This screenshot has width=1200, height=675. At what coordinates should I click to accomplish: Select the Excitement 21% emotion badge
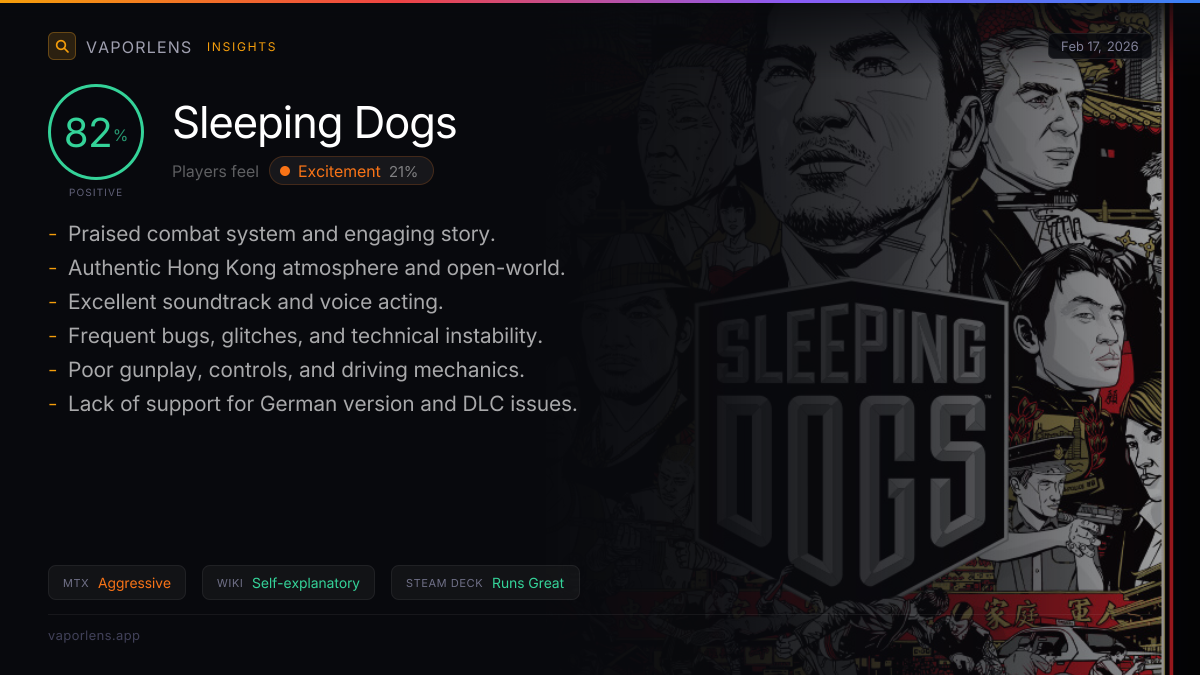coord(351,172)
